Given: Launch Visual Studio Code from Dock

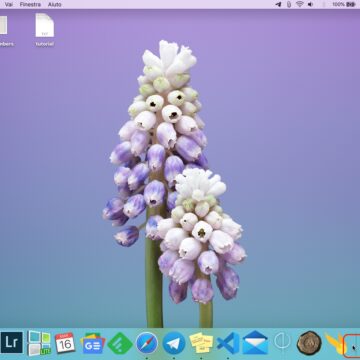Looking at the screenshot, I should coord(228,343).
